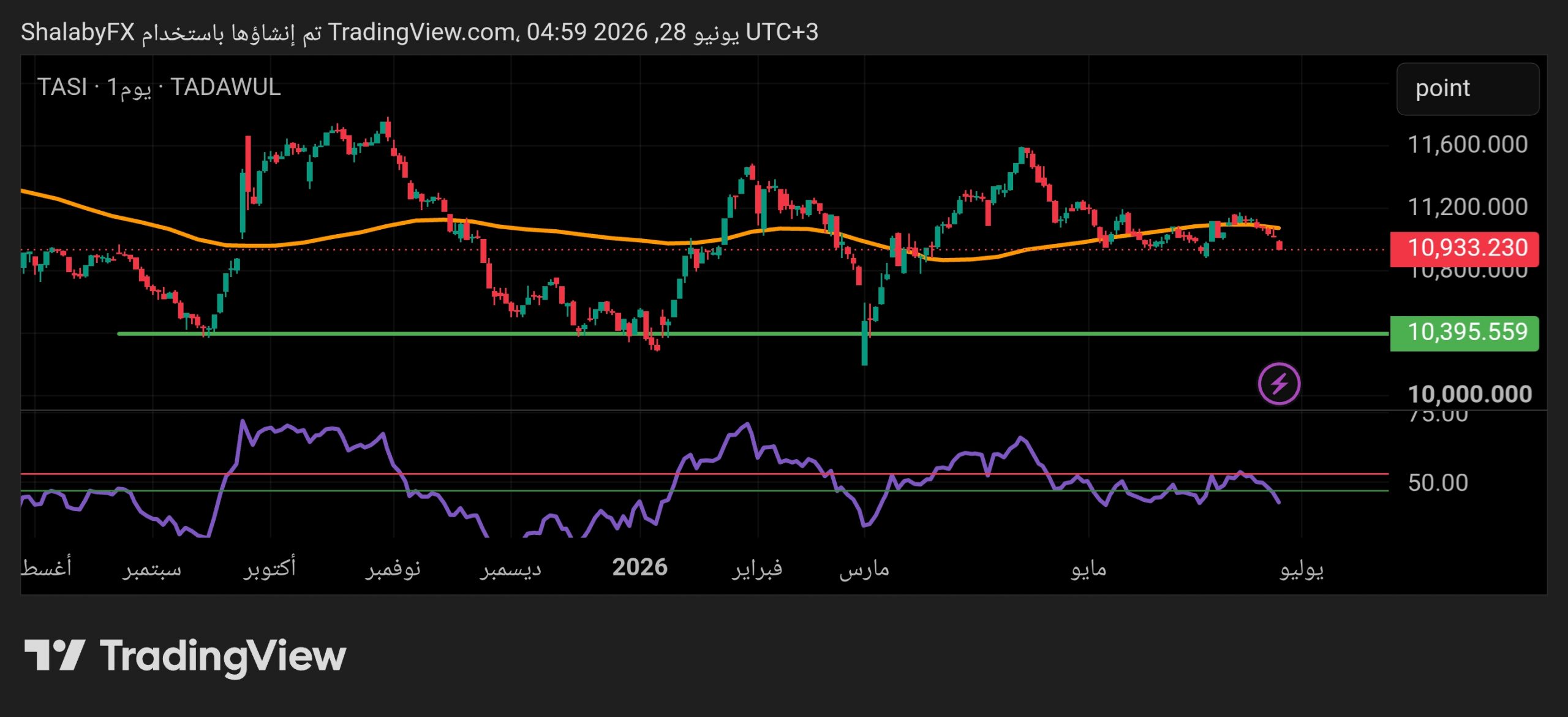
Task: Click the TASI symbol name label
Action: coord(62,87)
